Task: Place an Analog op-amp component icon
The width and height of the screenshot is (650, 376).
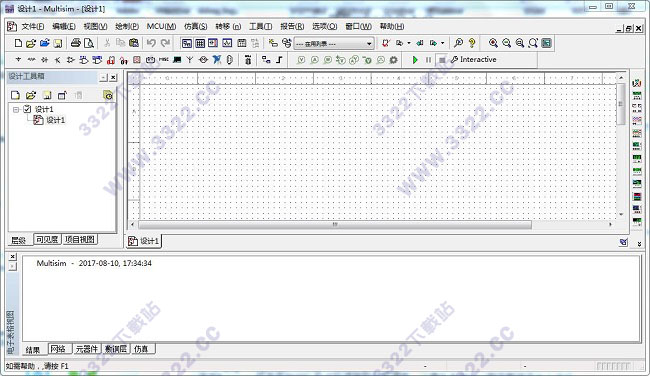Action: pyautogui.click(x=70, y=60)
